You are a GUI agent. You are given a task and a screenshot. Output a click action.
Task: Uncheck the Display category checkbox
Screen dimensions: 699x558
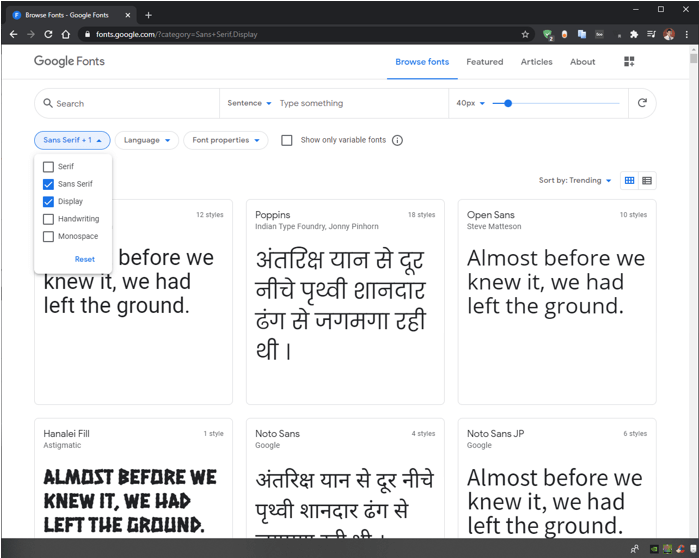coord(48,201)
